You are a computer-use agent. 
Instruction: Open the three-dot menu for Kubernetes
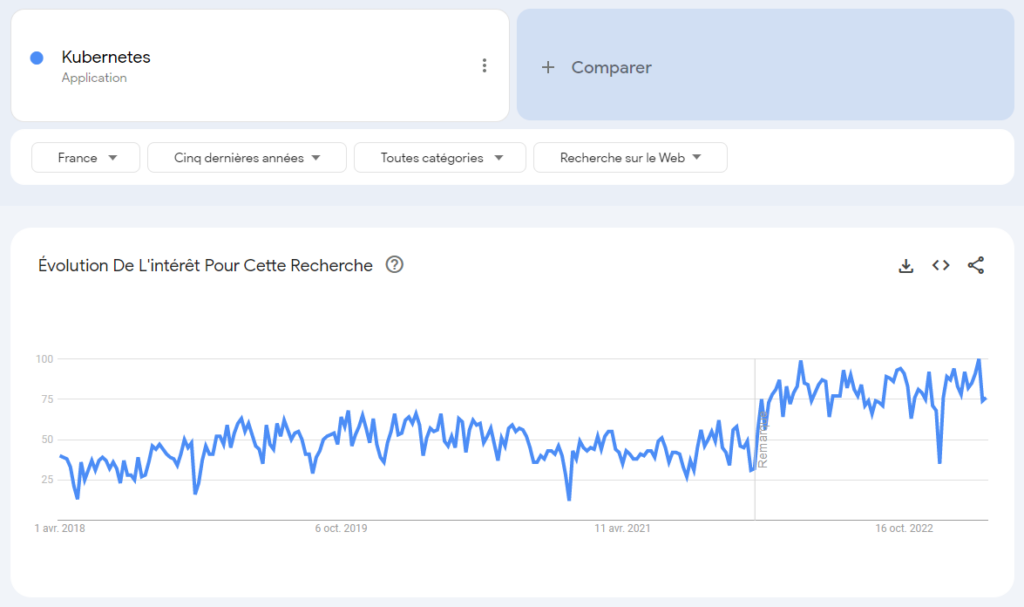(484, 66)
